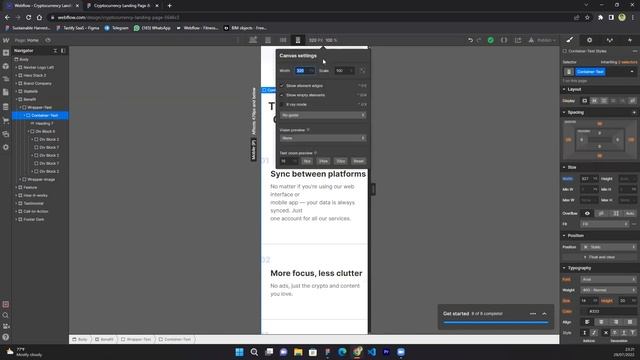The width and height of the screenshot is (640, 360).
Task: Click the Width field in Canvas settings
Action: click(304, 71)
